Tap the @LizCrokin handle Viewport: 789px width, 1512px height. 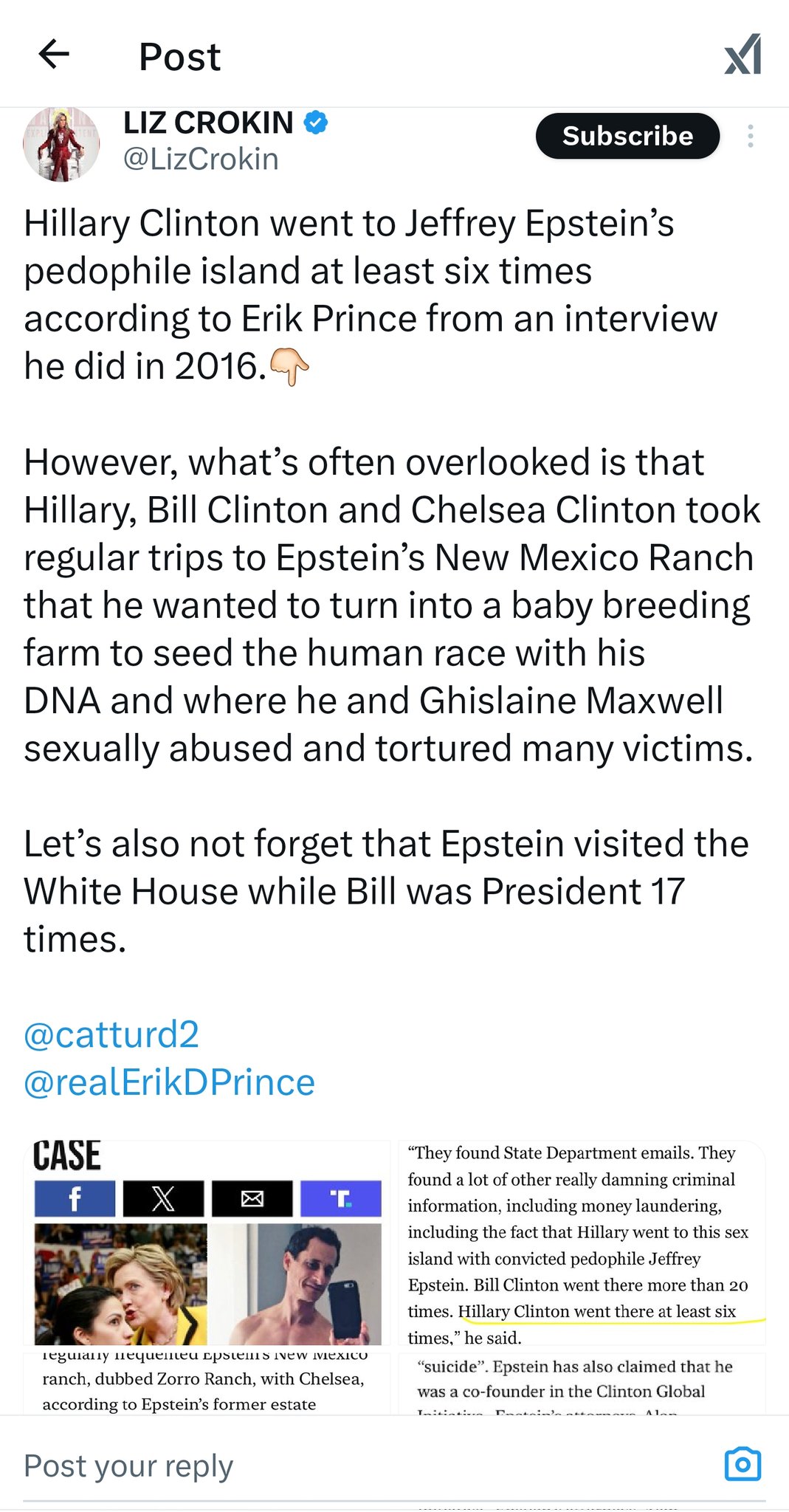click(x=201, y=159)
